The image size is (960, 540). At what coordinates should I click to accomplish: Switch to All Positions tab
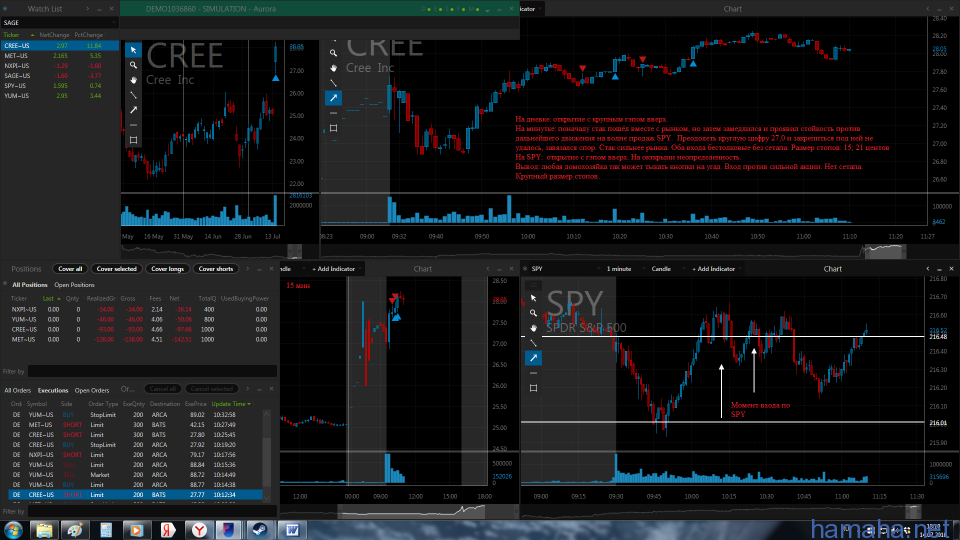click(x=29, y=285)
